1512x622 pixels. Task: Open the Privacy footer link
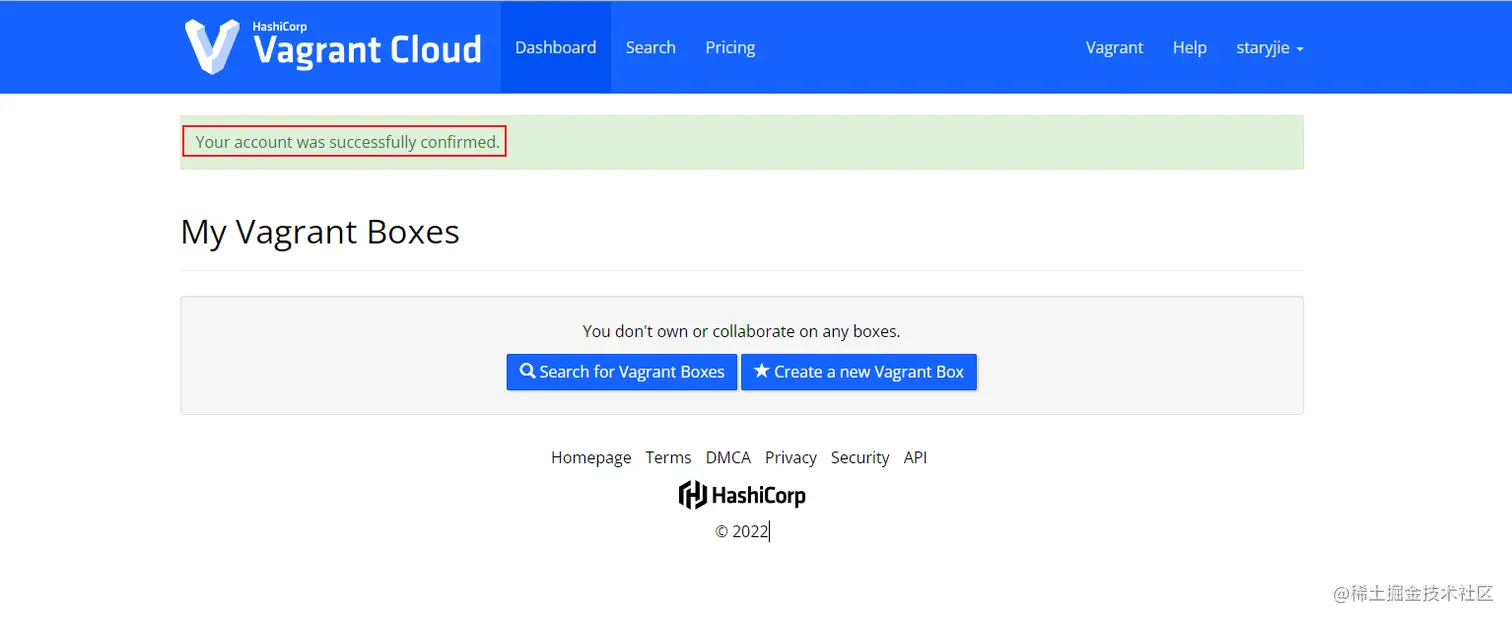coord(791,457)
